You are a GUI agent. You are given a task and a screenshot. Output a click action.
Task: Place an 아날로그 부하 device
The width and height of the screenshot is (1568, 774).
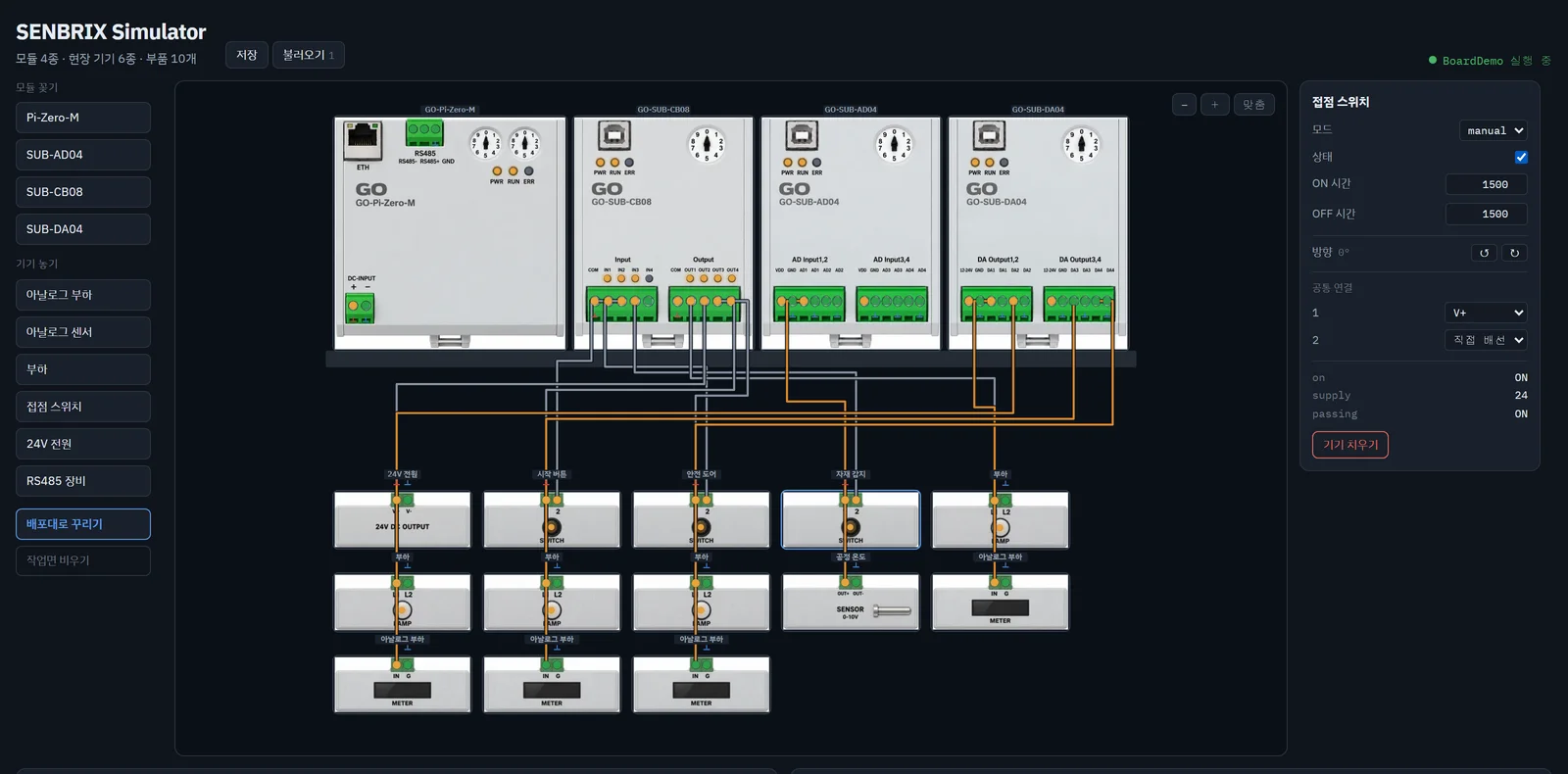click(x=83, y=295)
